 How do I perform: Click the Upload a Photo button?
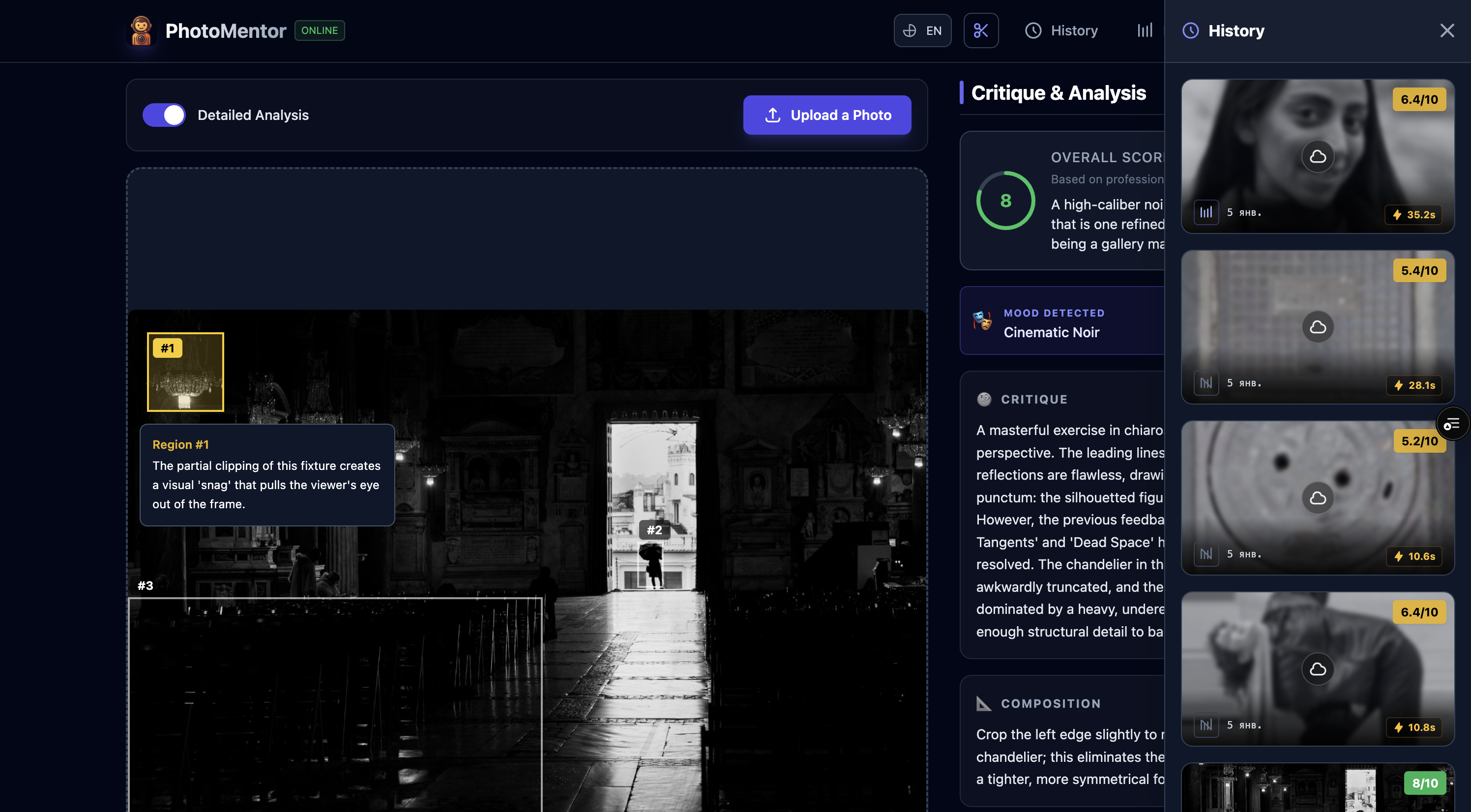point(827,115)
